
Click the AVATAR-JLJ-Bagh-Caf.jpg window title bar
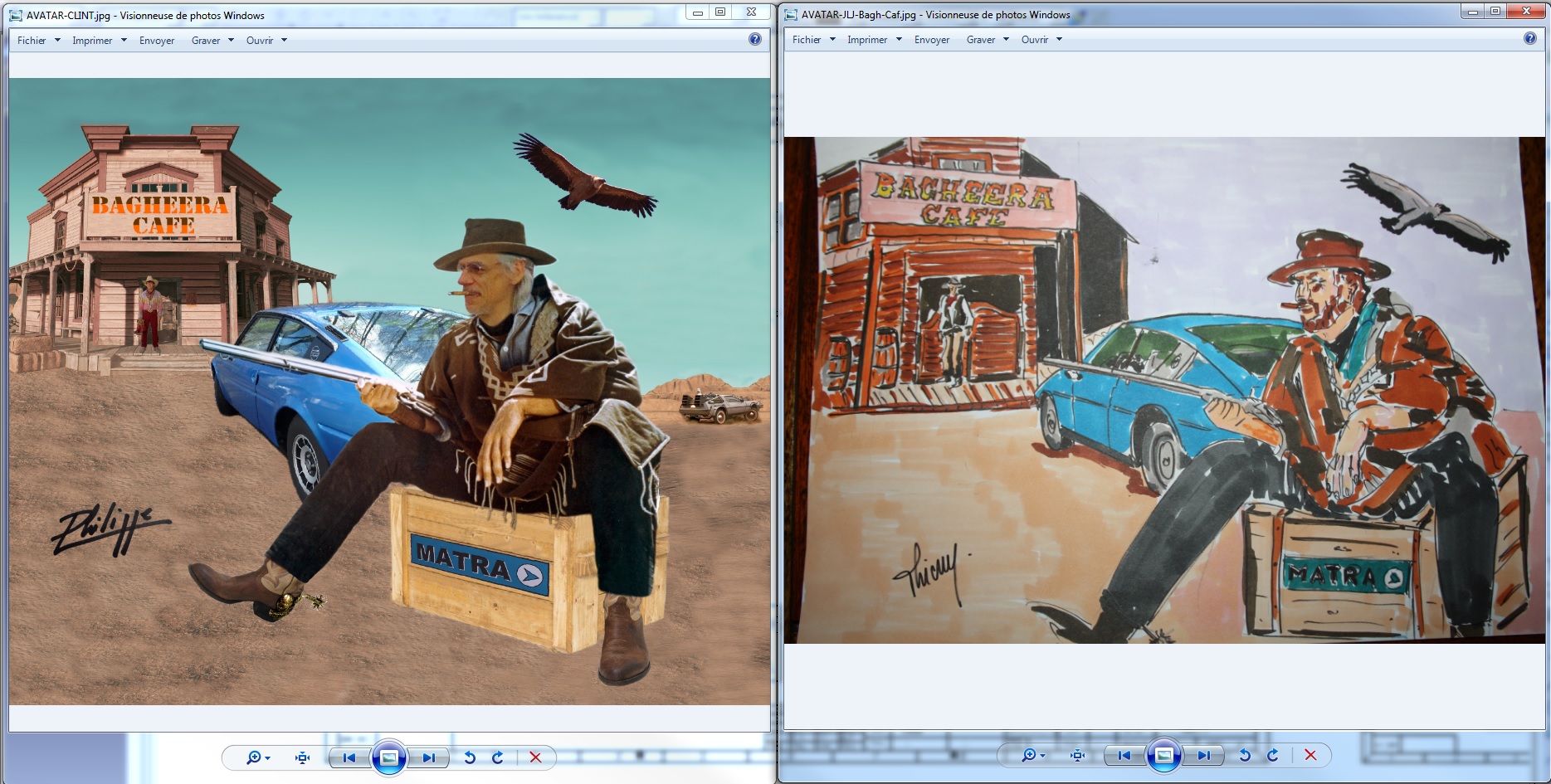point(1245,14)
